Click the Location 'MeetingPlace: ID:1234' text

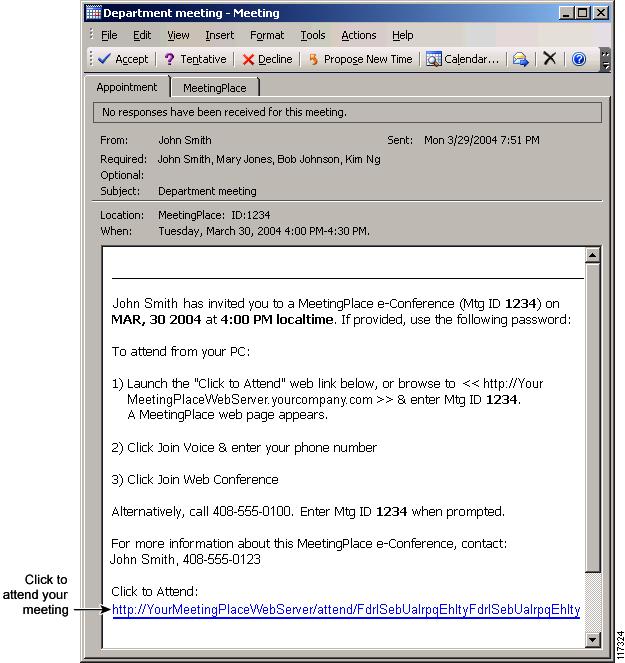coord(214,215)
